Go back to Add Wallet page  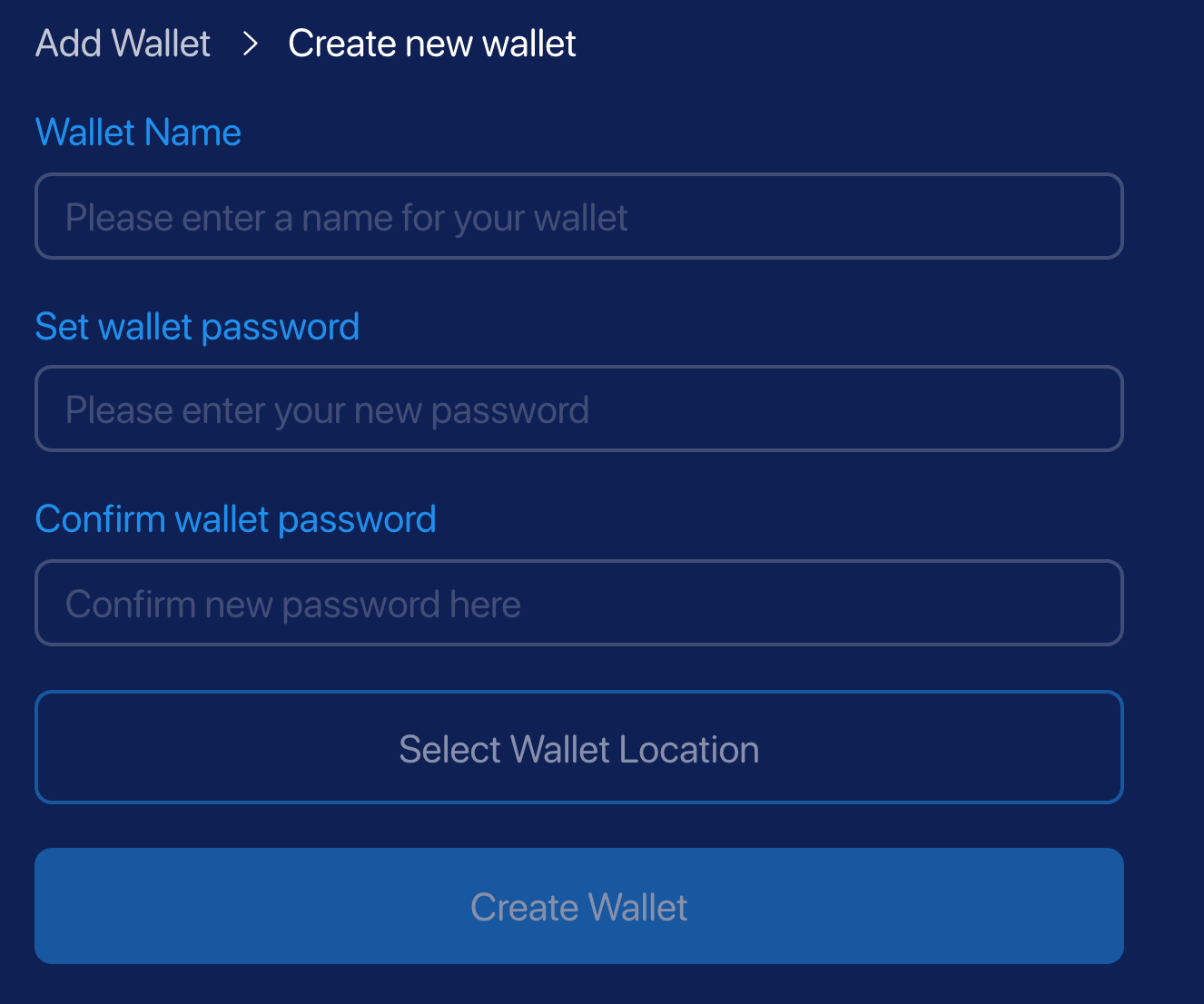[123, 44]
